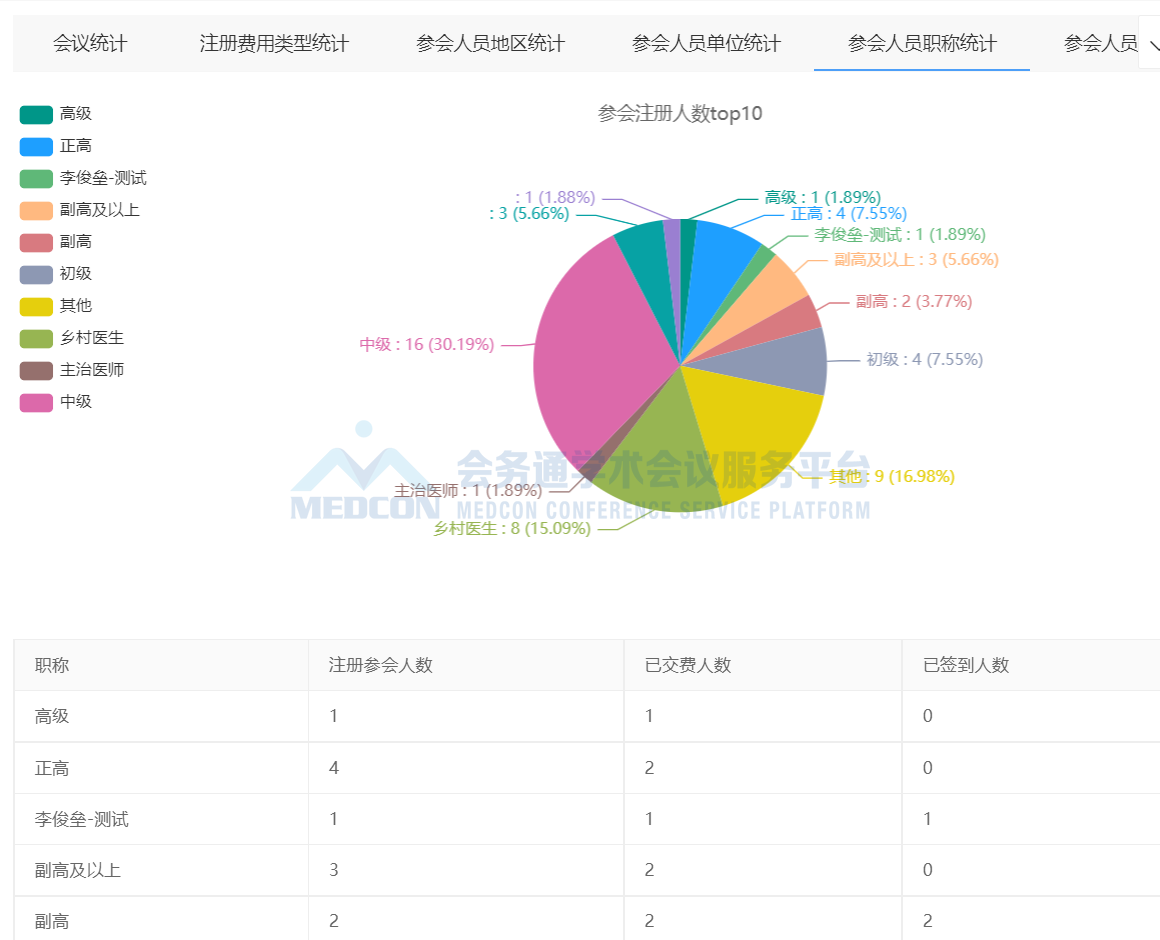Click chart title 参会注册人数top10
1160x940 pixels.
click(680, 114)
